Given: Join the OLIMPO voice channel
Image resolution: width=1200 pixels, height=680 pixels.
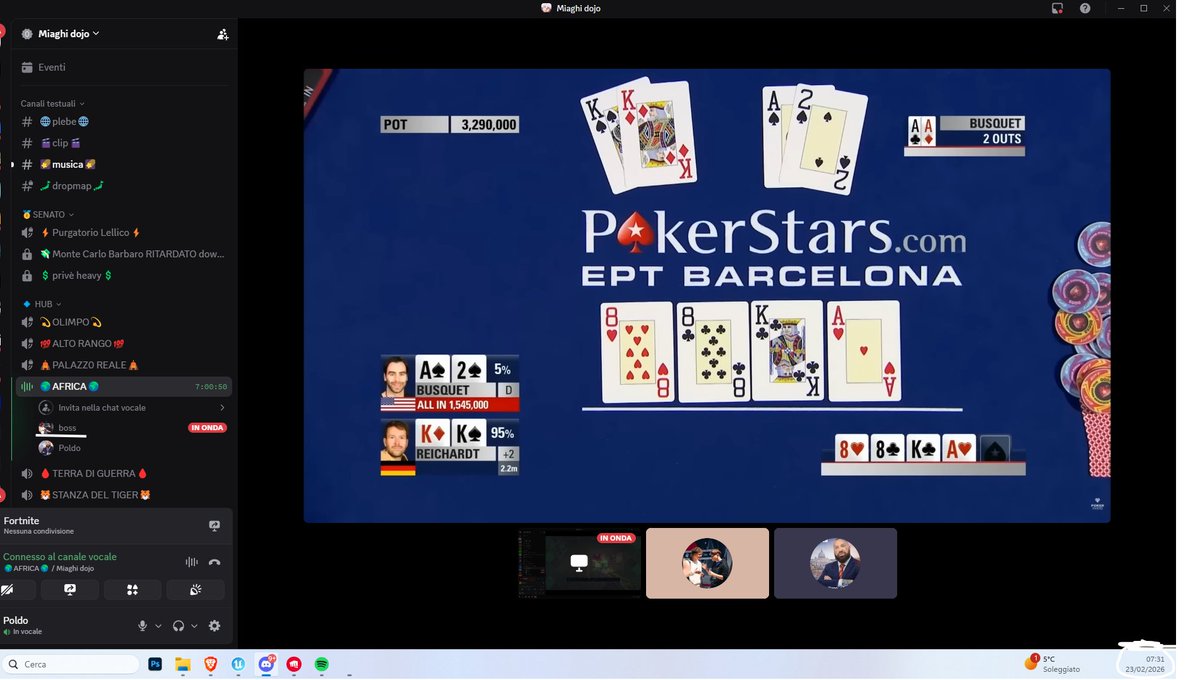Looking at the screenshot, I should 127,322.
